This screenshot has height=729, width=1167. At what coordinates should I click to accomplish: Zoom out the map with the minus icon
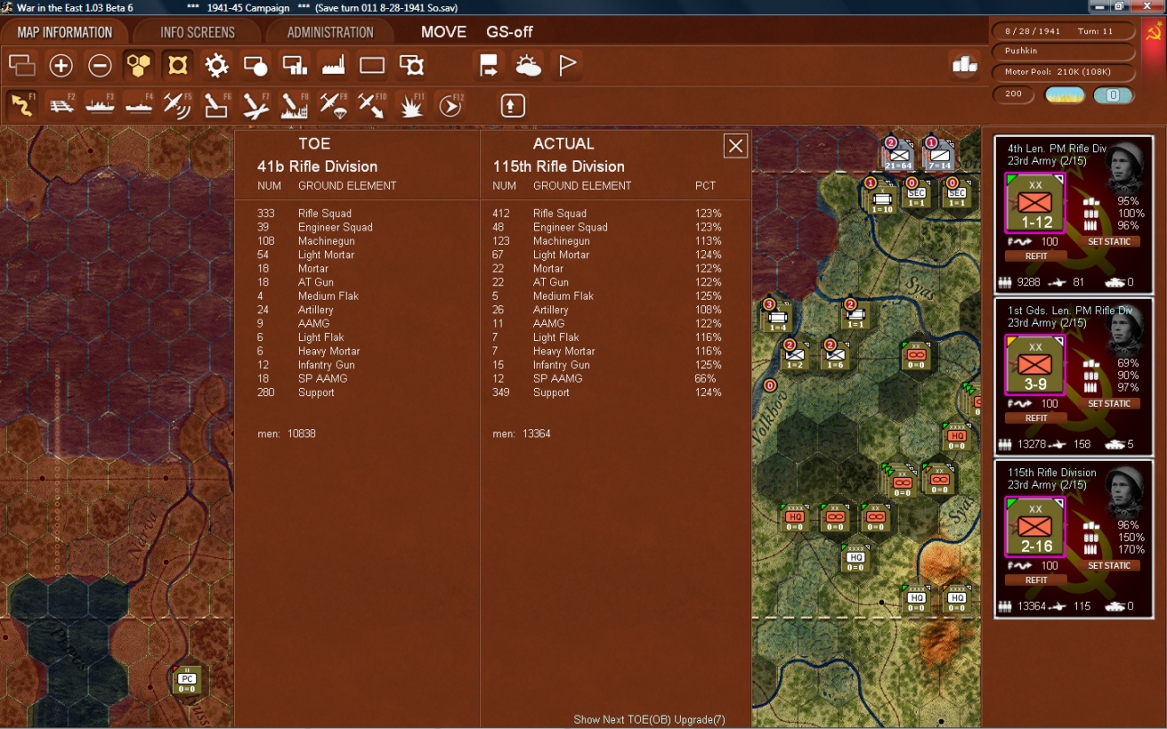[100, 66]
